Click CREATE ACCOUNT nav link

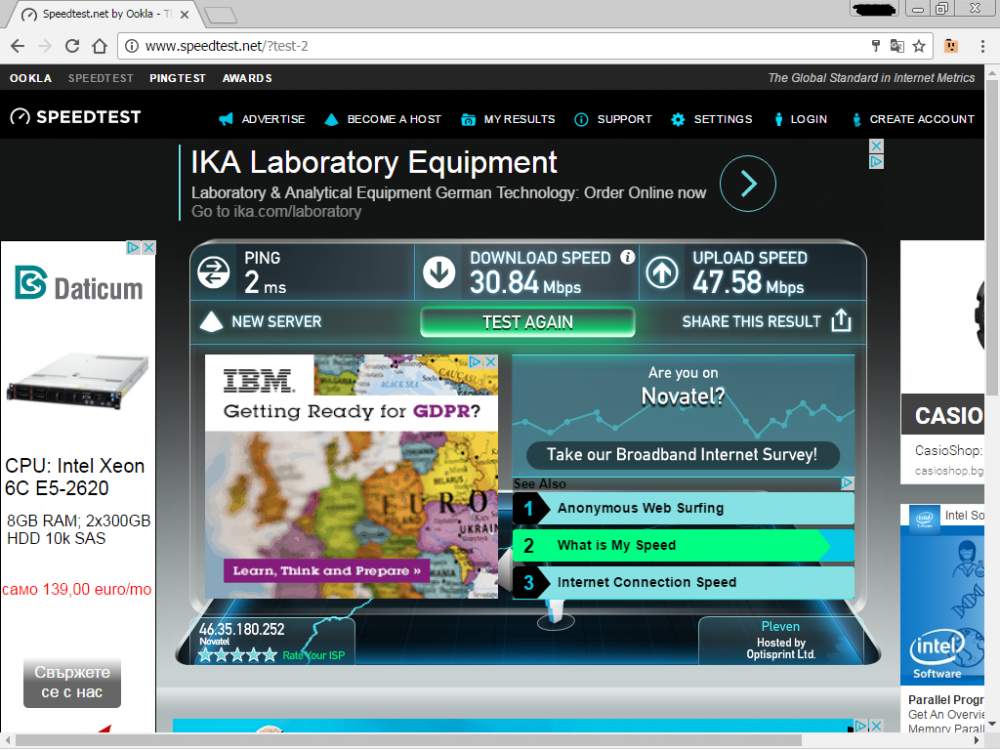tap(922, 119)
